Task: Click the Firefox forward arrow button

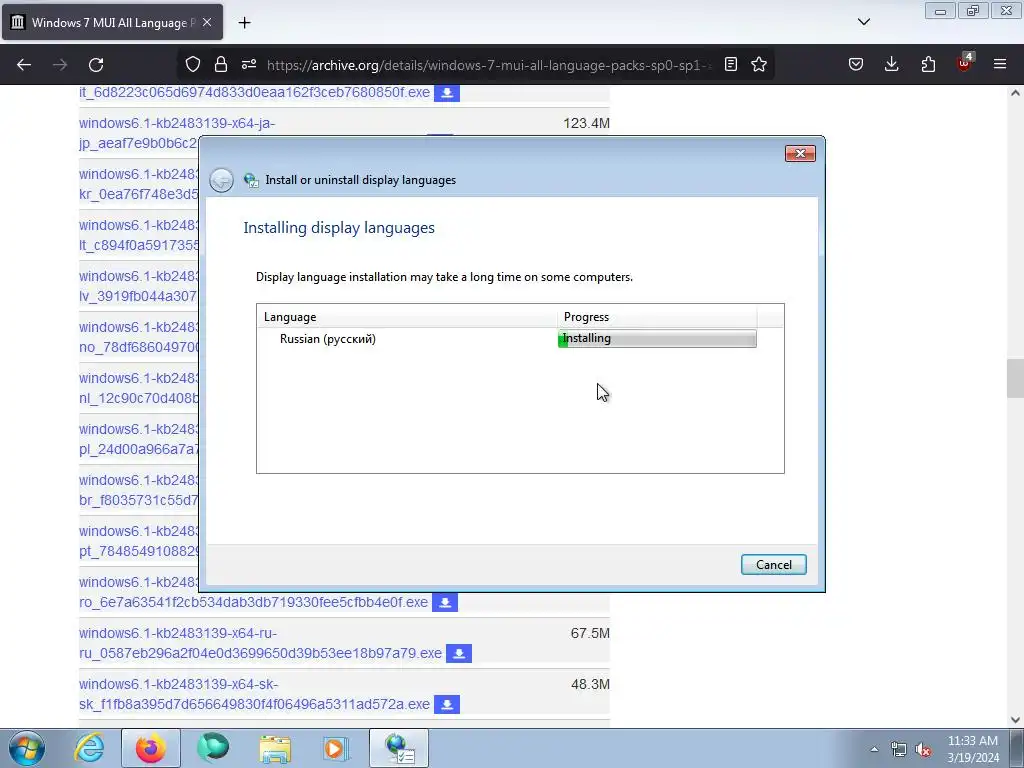Action: tap(60, 65)
